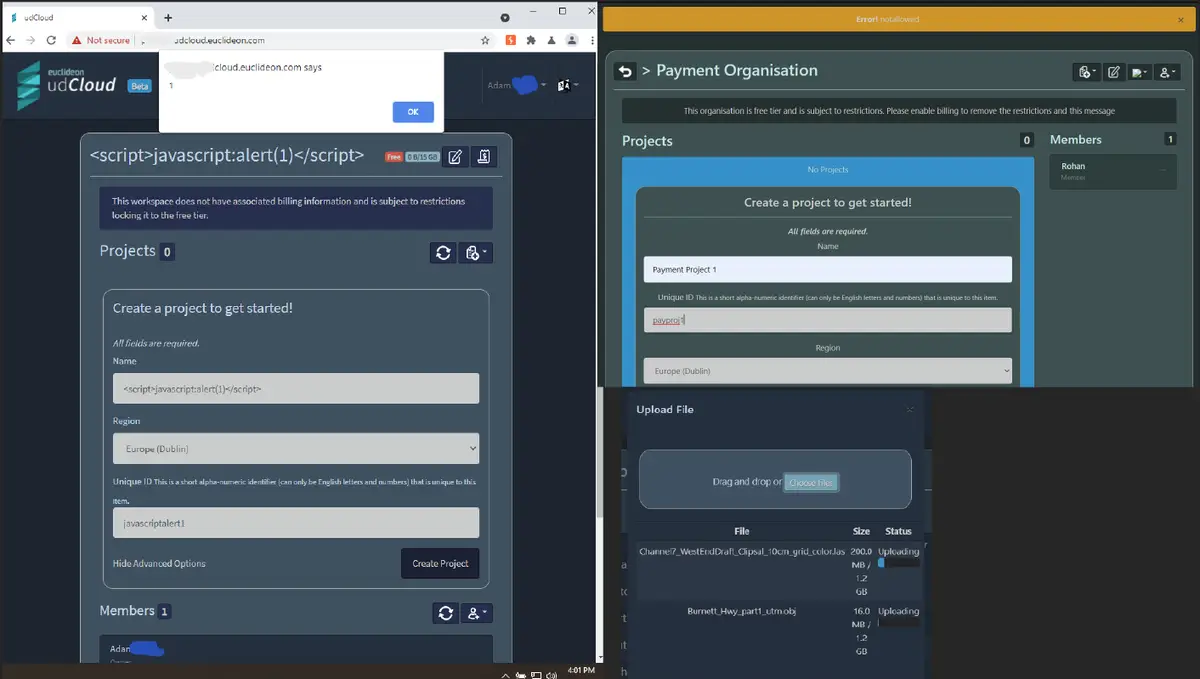Show hidden system tray icons arrow
The height and width of the screenshot is (679, 1200).
pyautogui.click(x=506, y=675)
